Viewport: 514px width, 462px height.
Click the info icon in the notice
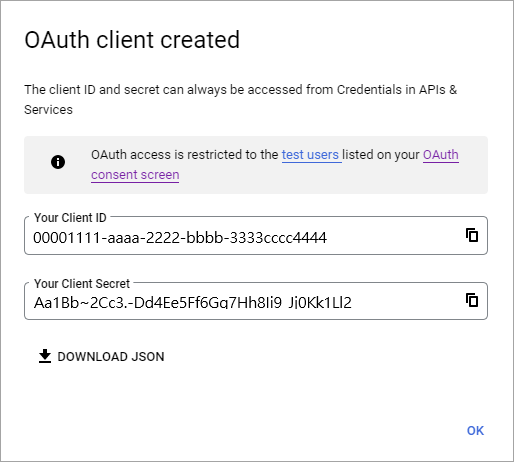point(58,162)
